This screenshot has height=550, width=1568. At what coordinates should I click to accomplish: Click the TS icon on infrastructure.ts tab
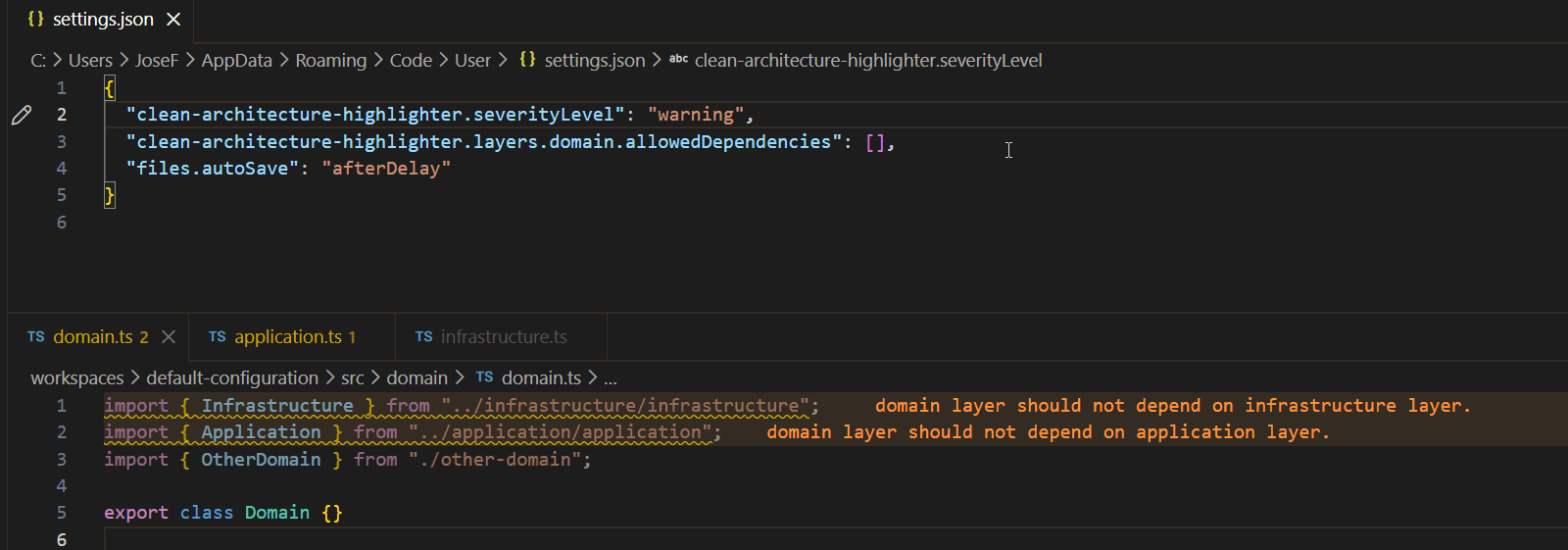(423, 337)
